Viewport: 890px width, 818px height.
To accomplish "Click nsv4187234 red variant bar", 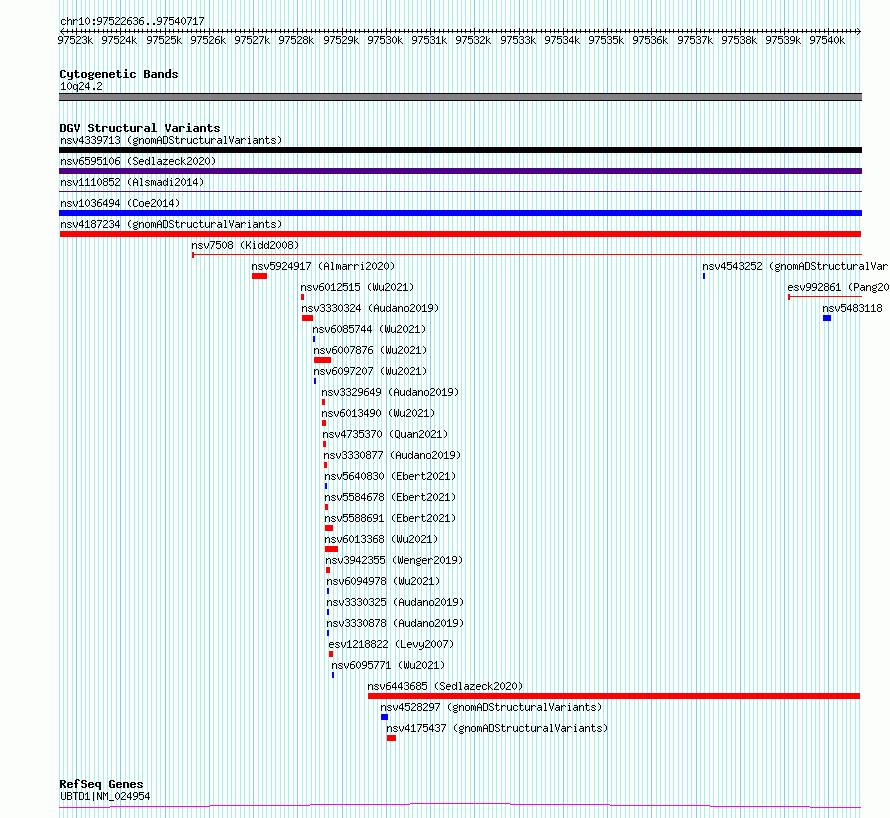I will pos(460,234).
